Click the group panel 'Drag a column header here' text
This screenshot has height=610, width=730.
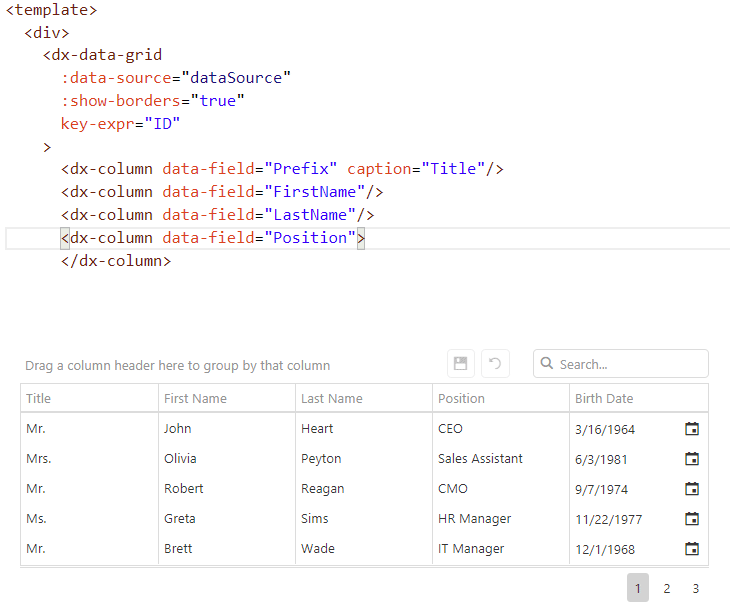(x=177, y=366)
